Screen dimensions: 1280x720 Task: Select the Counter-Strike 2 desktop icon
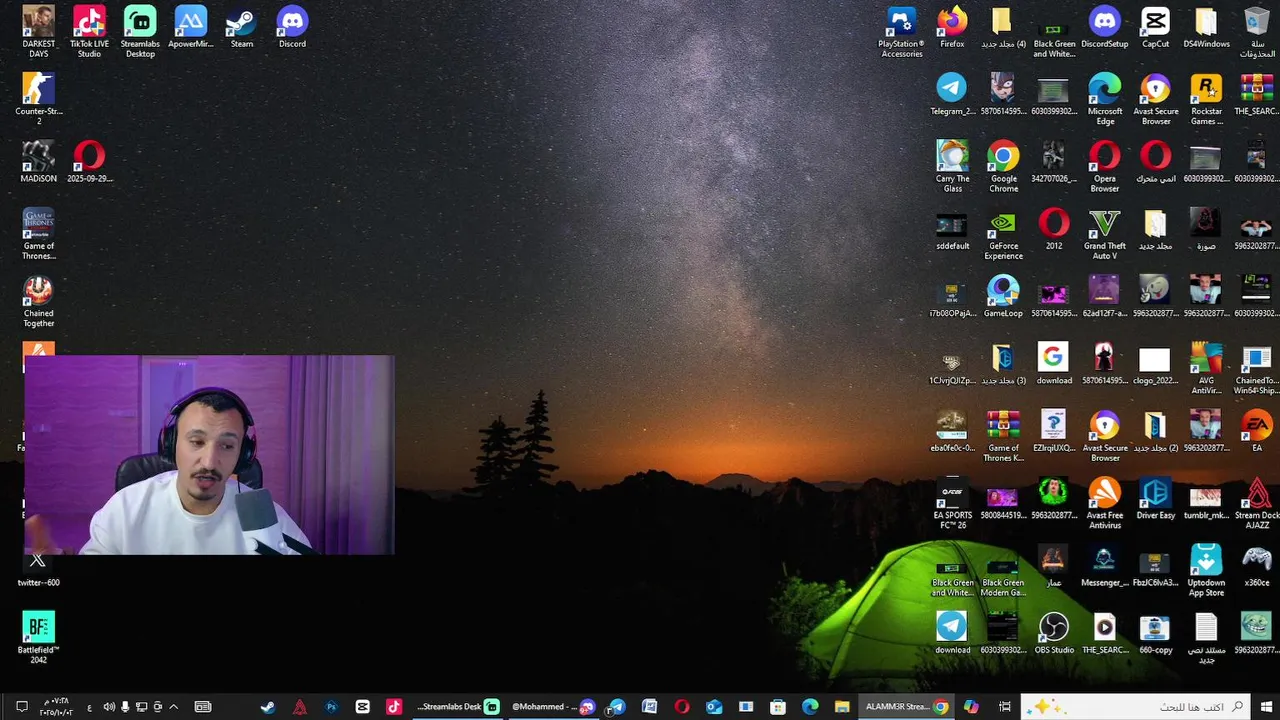click(38, 99)
